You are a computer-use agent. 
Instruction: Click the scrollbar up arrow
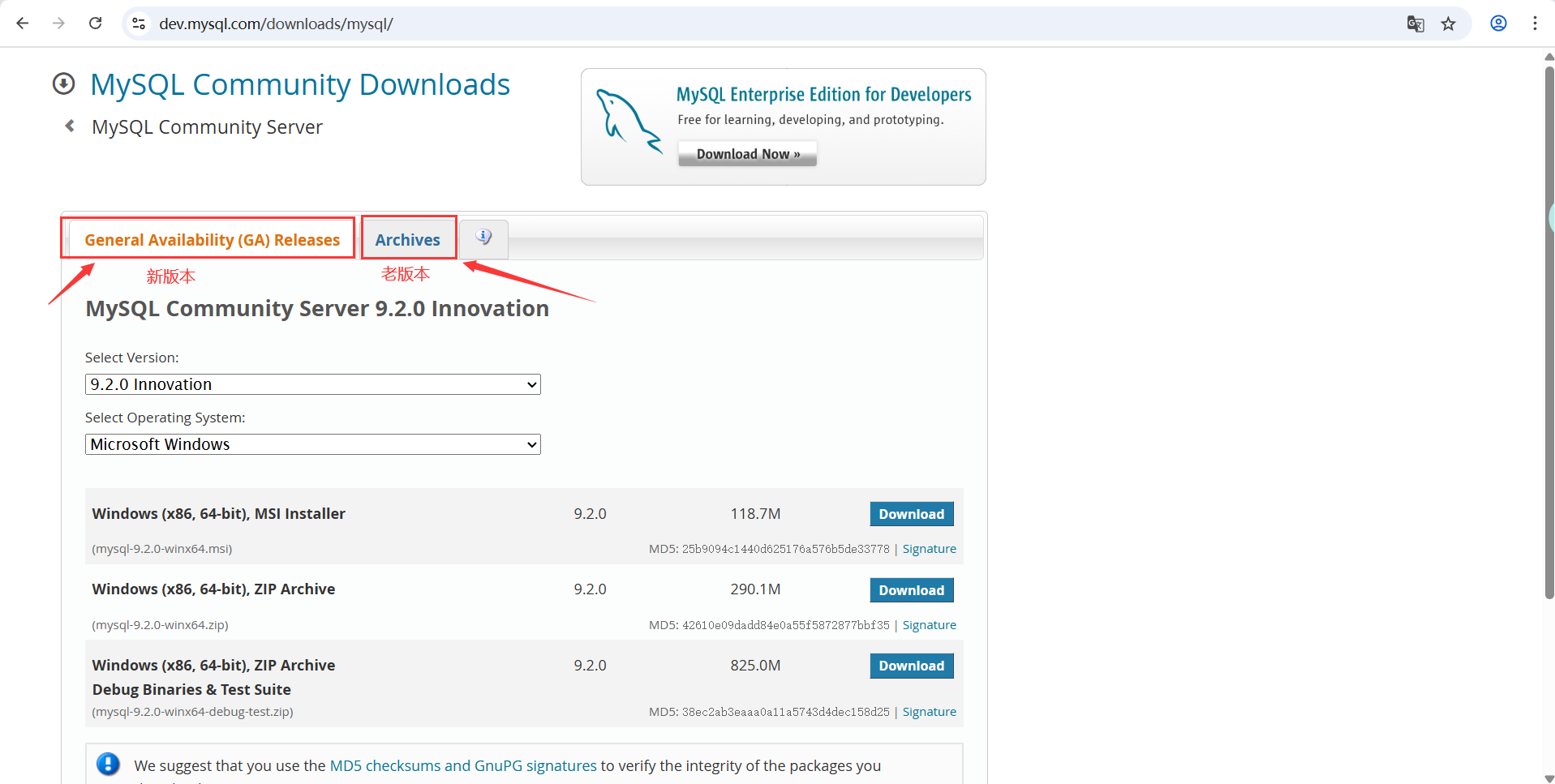(x=1549, y=57)
